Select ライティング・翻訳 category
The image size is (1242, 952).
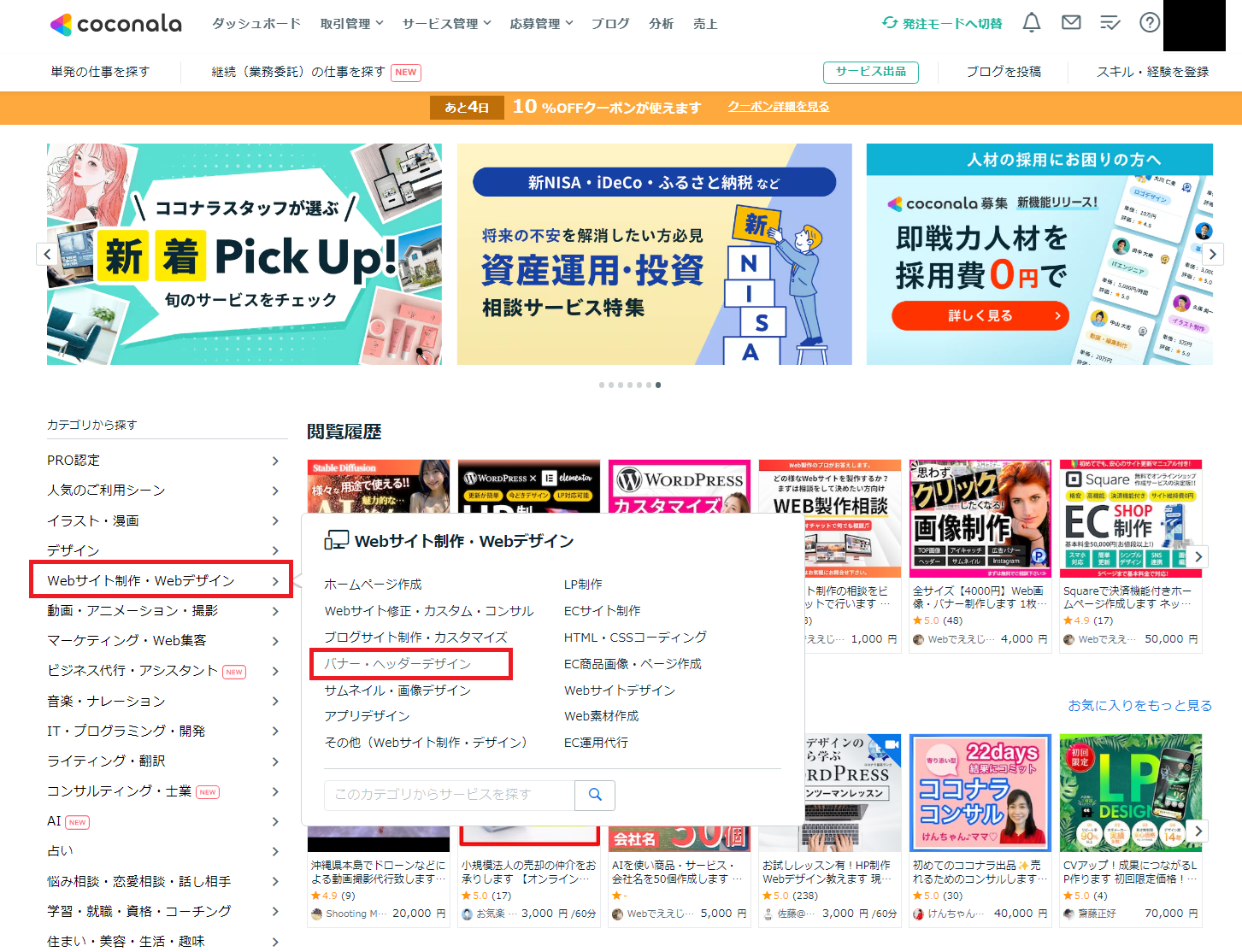click(x=163, y=761)
